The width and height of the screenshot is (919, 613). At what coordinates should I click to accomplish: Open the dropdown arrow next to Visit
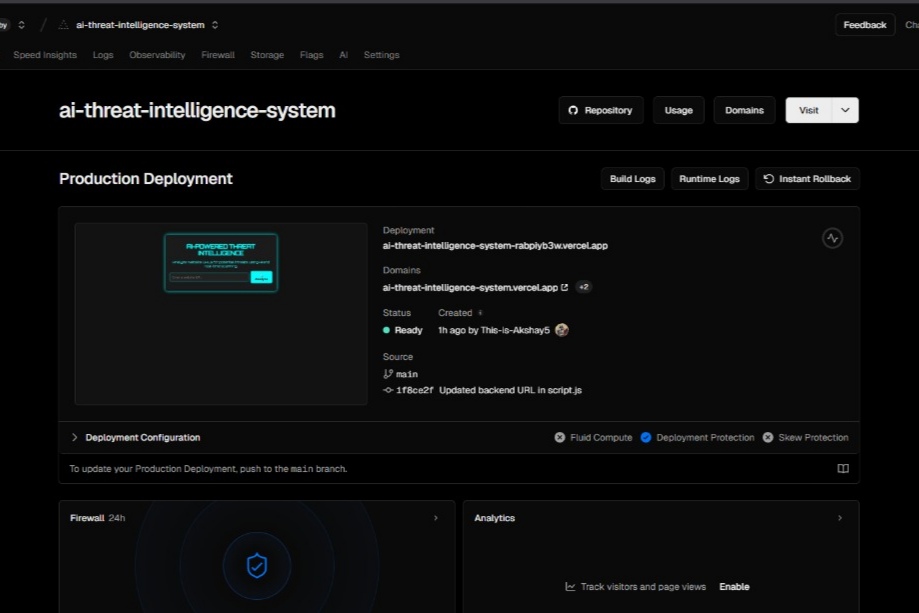845,110
